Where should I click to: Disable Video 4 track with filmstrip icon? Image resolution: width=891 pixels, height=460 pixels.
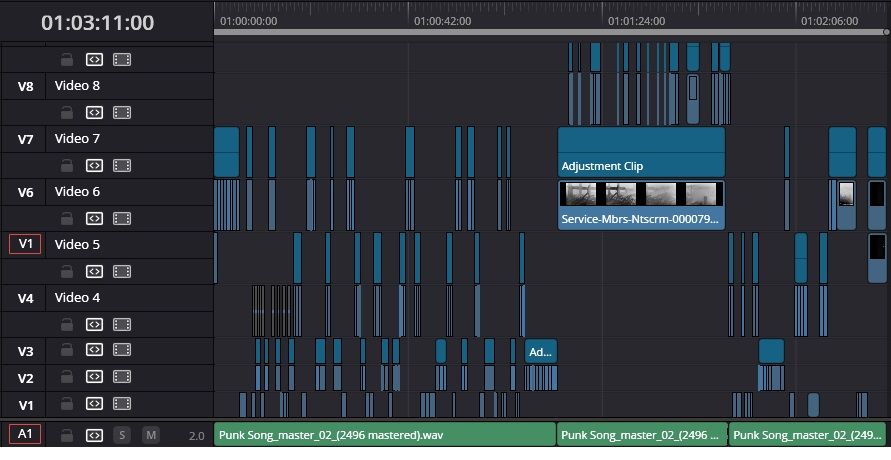pyautogui.click(x=122, y=324)
